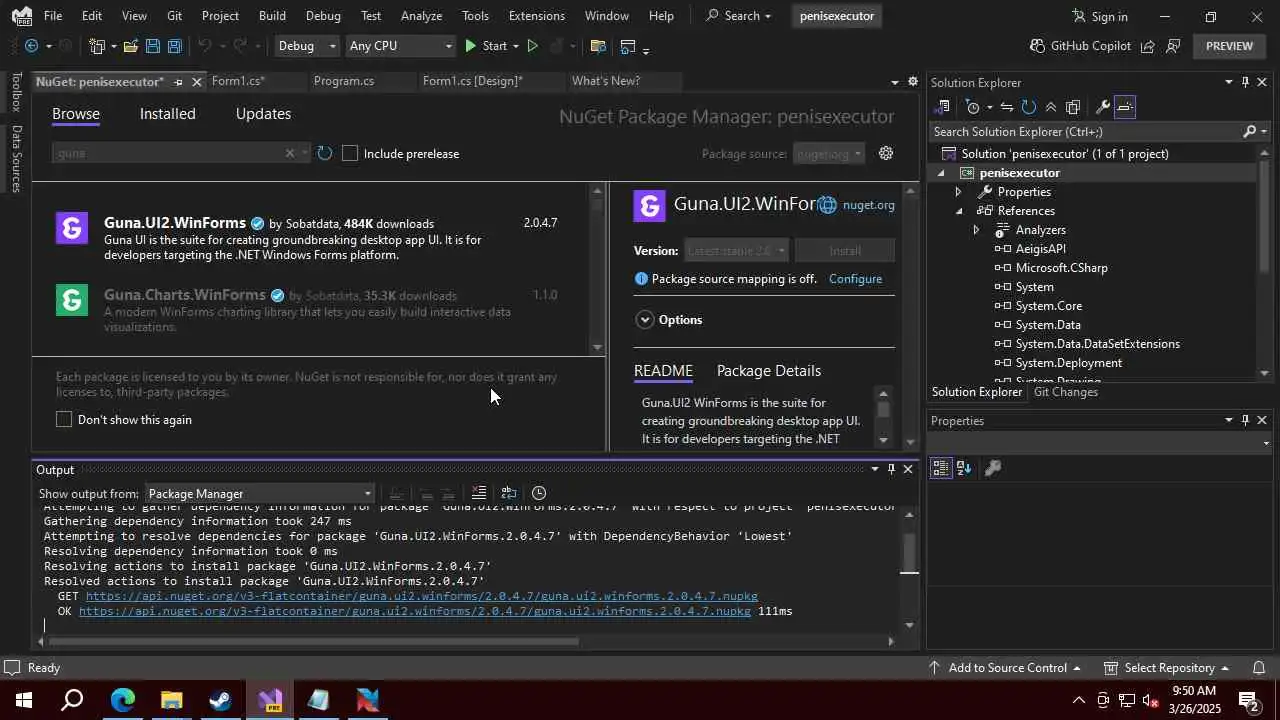Screen dimensions: 1280x720
Task: Pin the NuGet: penisexecutor tab
Action: [x=178, y=82]
